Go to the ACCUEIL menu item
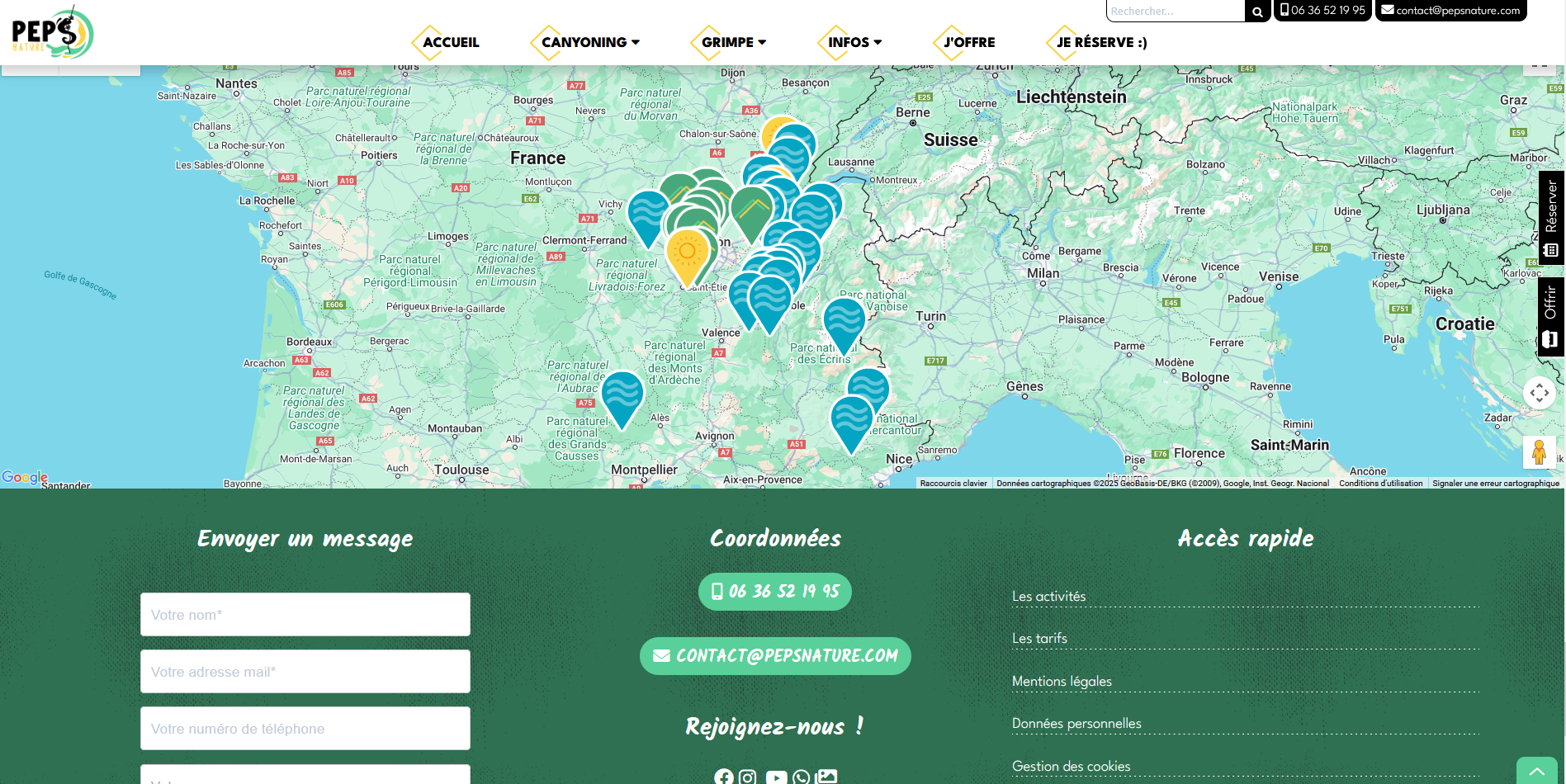 click(x=450, y=42)
